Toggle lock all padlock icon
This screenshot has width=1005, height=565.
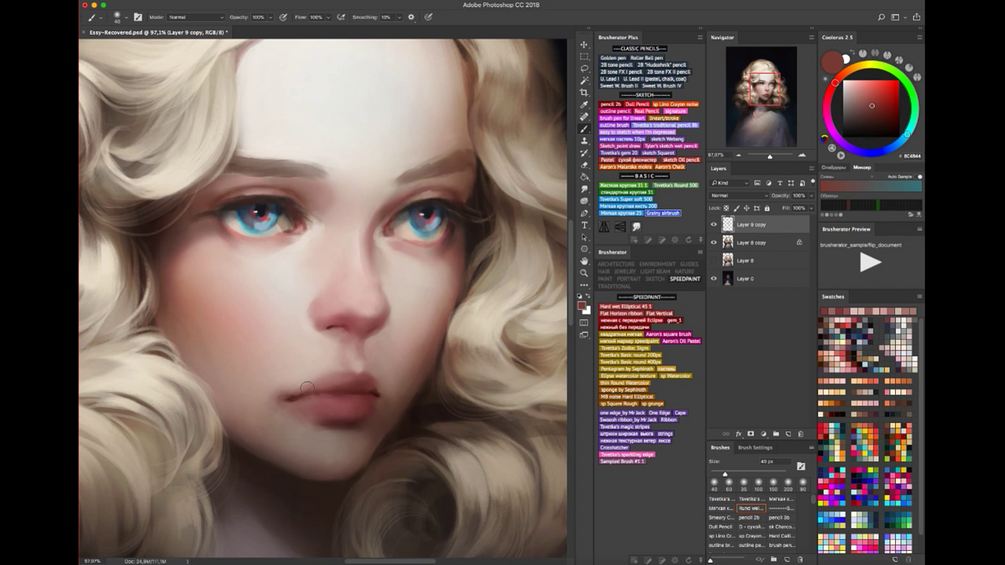(767, 208)
